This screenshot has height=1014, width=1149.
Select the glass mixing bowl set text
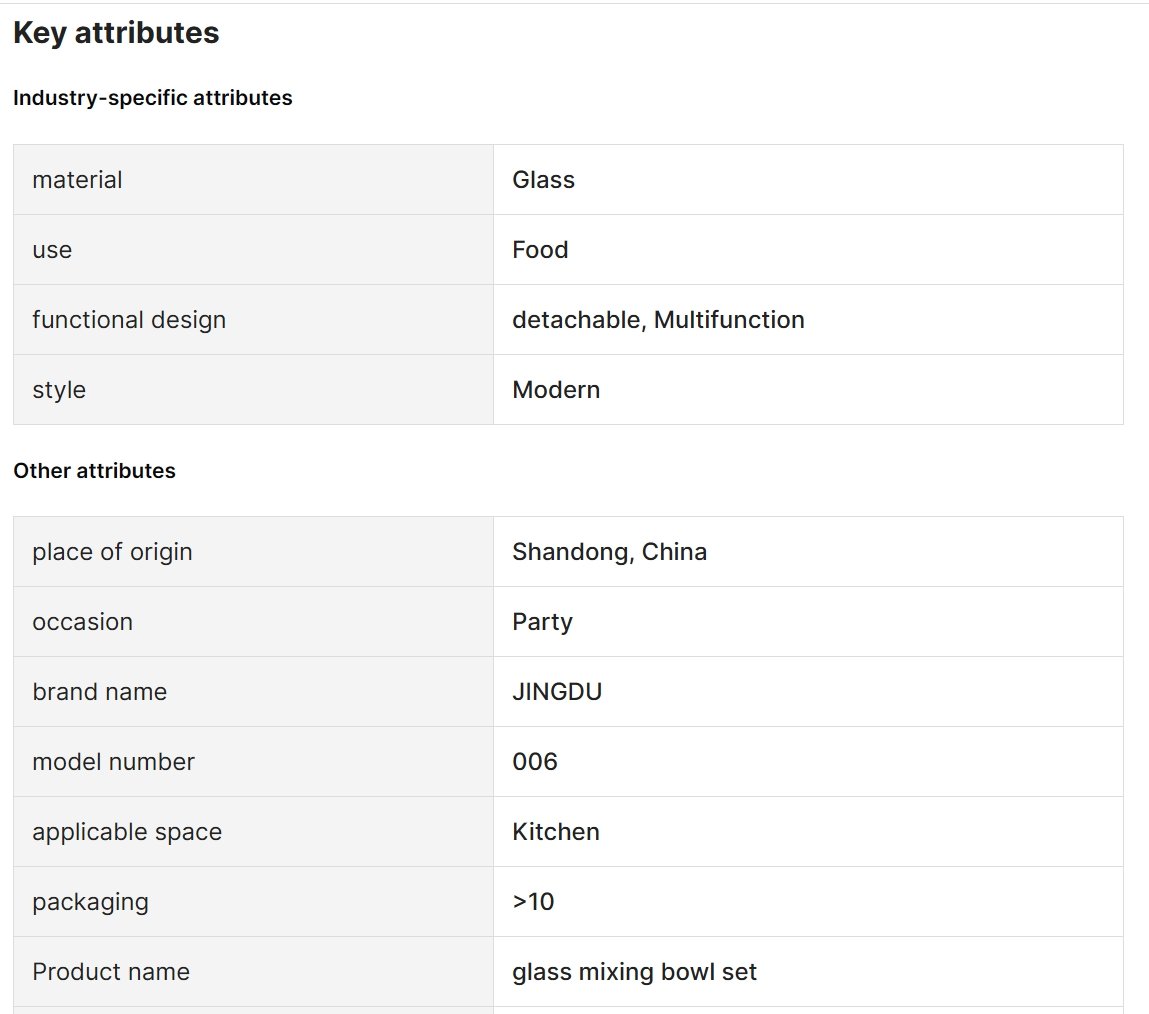click(x=635, y=972)
